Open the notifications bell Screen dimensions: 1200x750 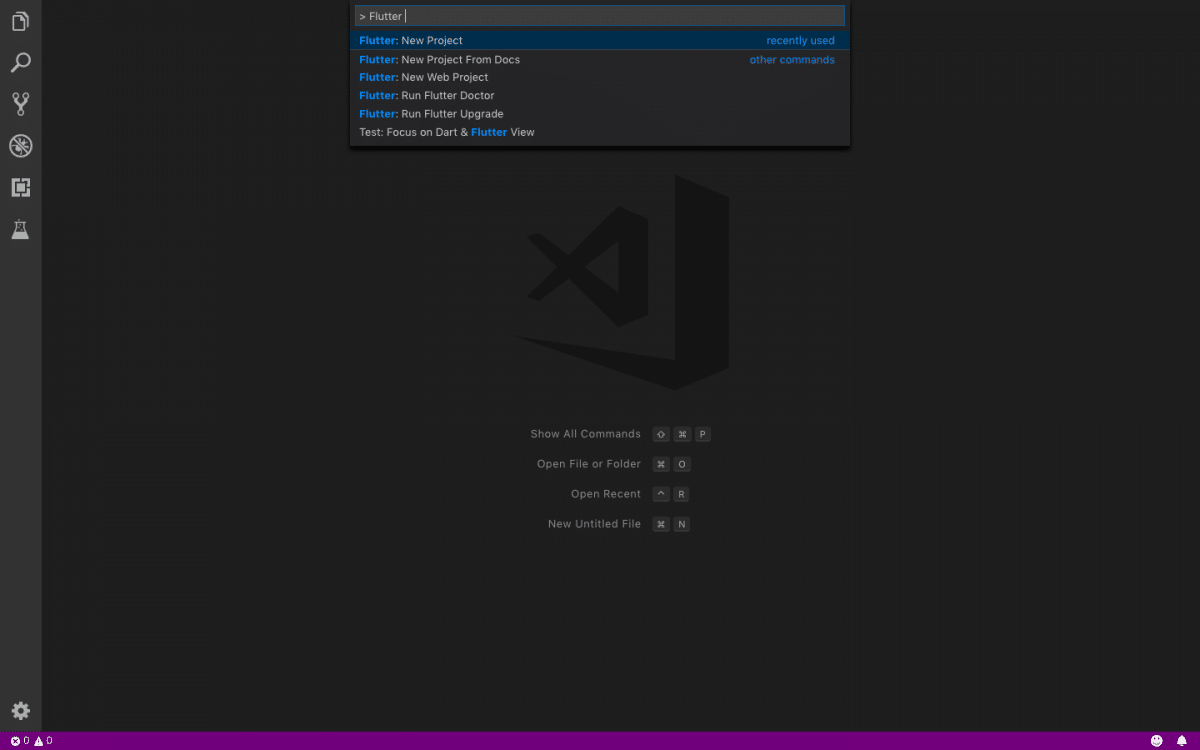(1181, 741)
